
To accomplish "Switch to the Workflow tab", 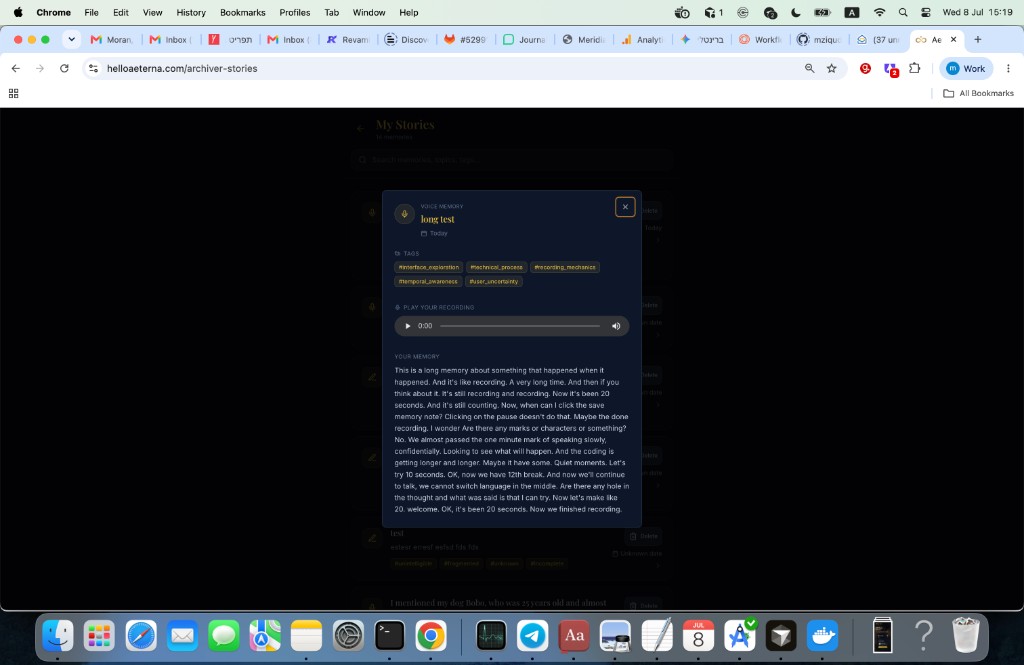I will (x=760, y=39).
